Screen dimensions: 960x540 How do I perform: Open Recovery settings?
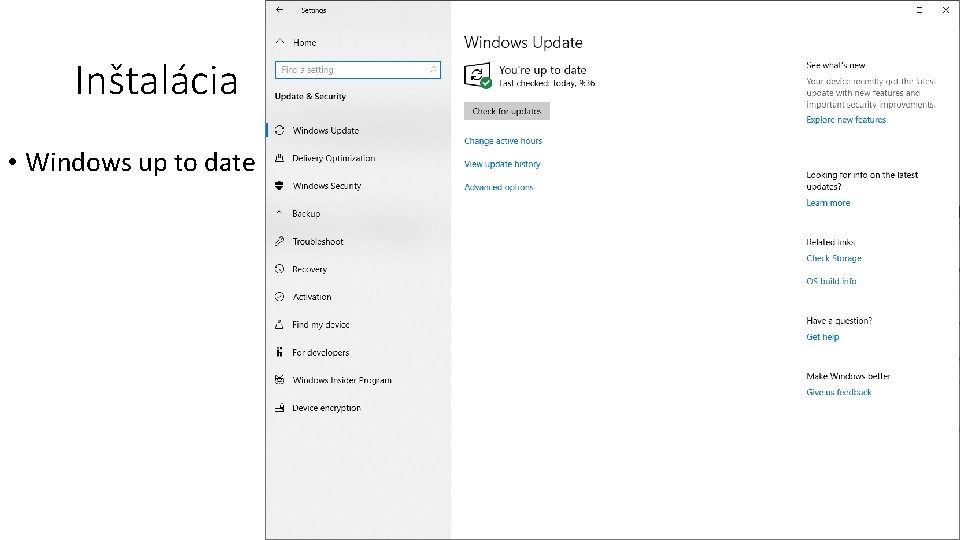pos(309,269)
